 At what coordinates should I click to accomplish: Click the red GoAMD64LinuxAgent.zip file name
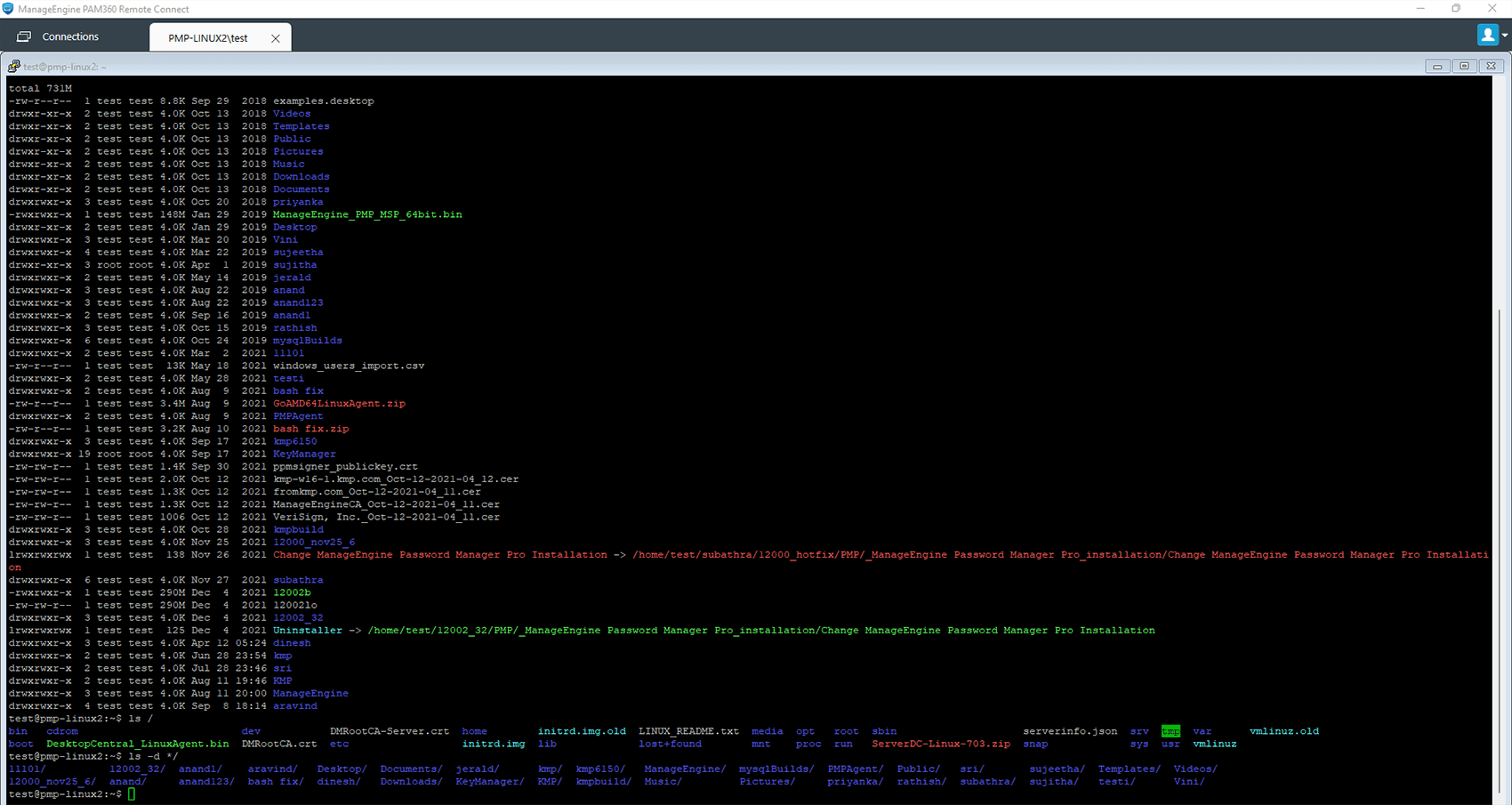click(339, 404)
